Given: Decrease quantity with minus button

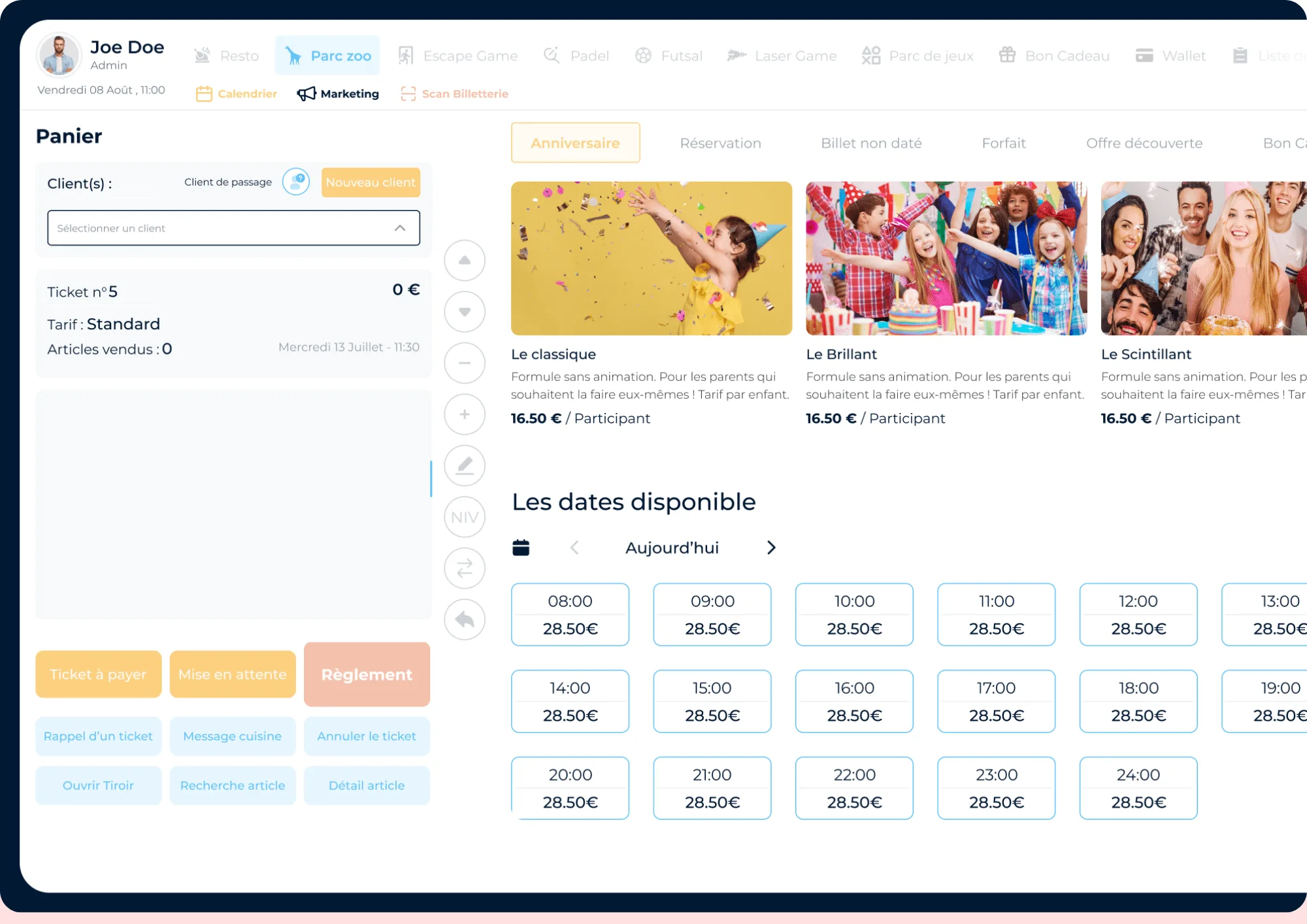Looking at the screenshot, I should pos(465,363).
